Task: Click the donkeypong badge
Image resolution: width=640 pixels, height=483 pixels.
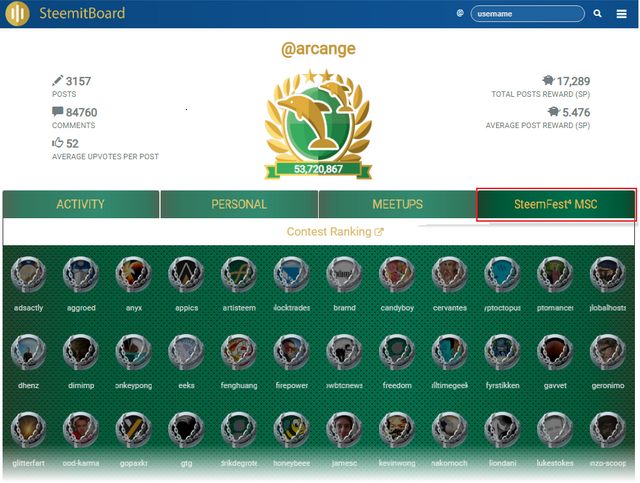Action: 133,352
